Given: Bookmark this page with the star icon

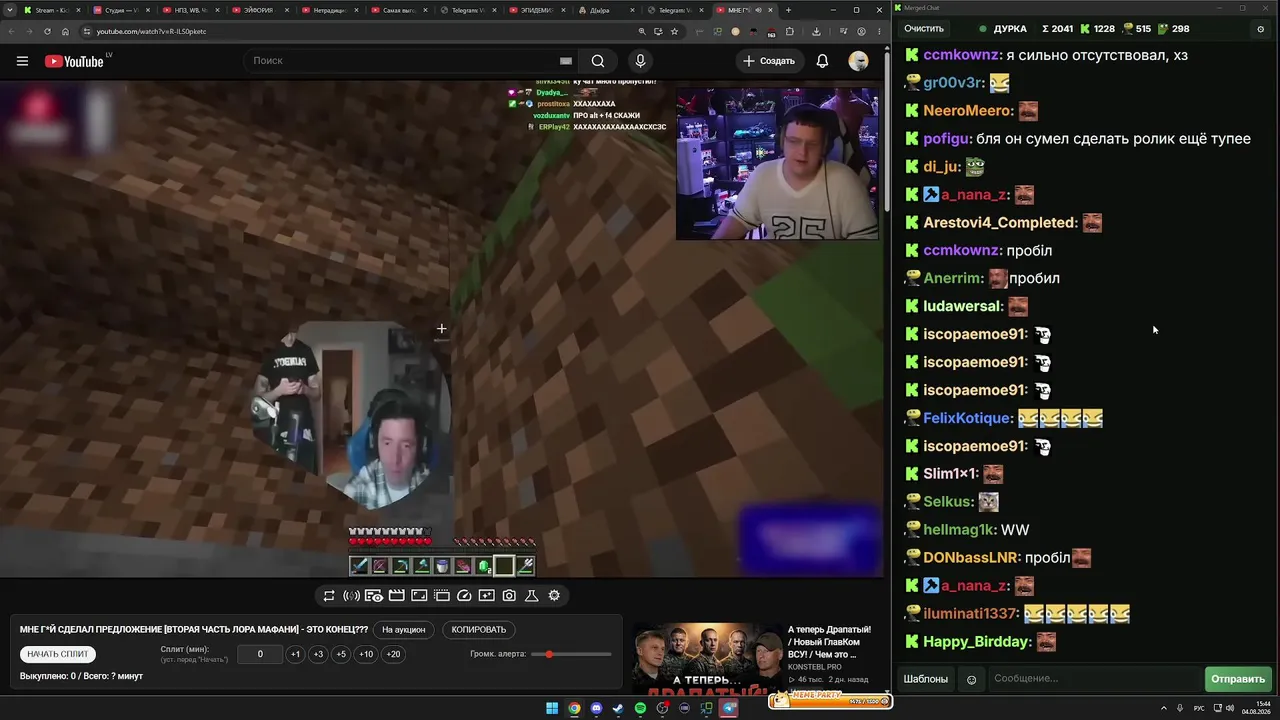Looking at the screenshot, I should click(675, 31).
